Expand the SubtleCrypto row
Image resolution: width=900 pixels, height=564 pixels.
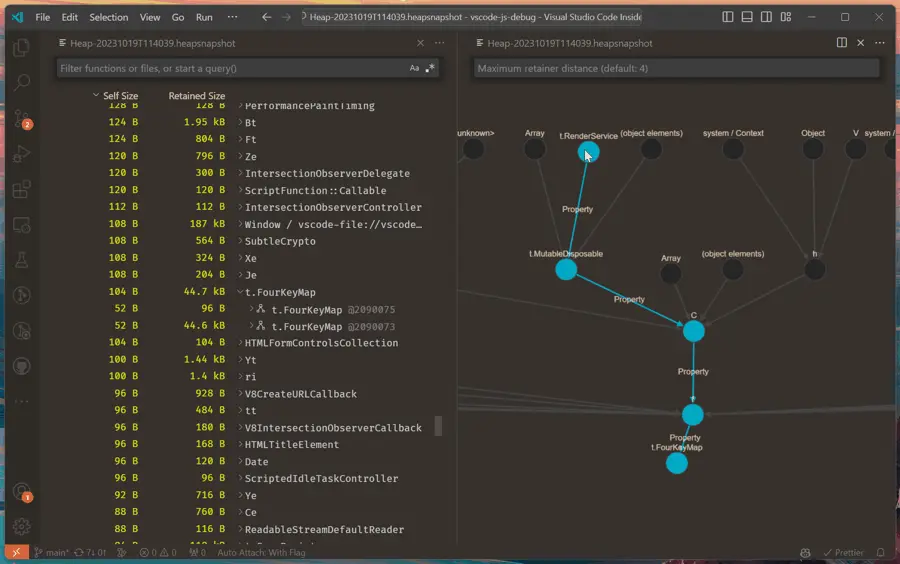(240, 241)
